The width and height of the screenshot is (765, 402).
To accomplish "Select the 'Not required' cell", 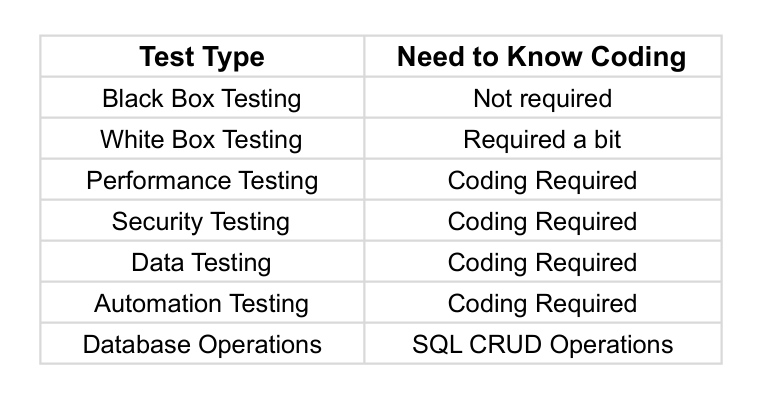I will click(x=541, y=99).
